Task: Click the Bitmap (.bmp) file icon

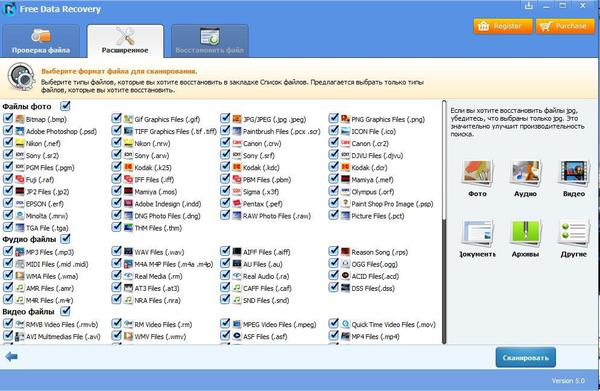Action: coord(20,119)
